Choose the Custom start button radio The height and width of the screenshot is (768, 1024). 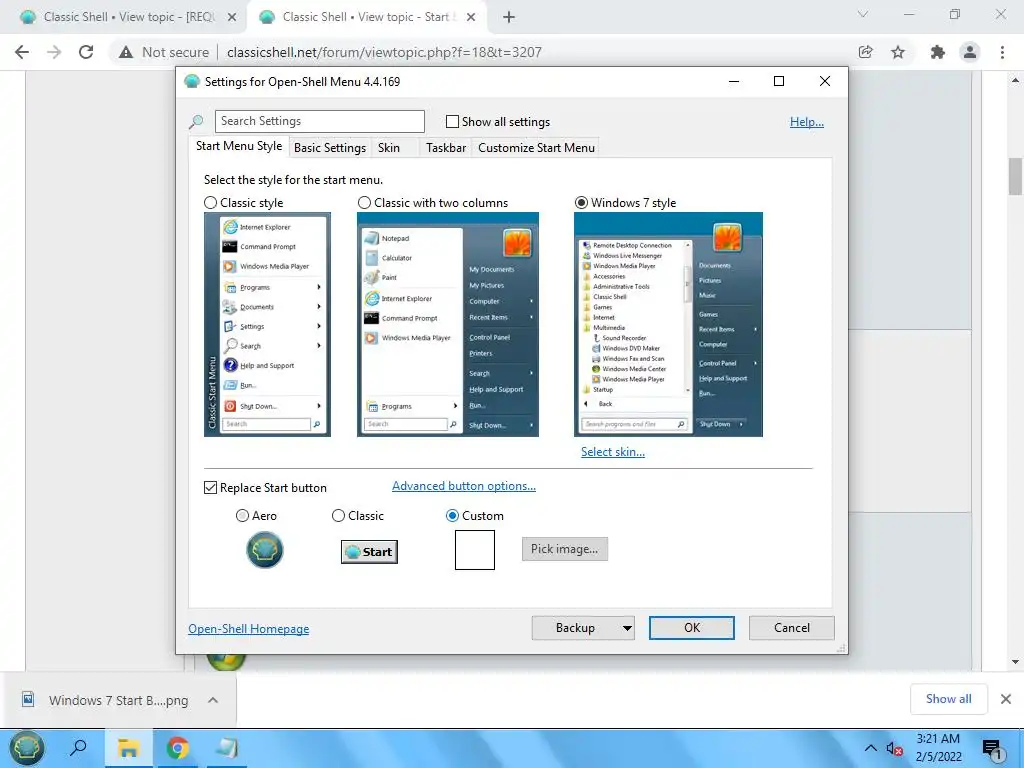(x=452, y=516)
